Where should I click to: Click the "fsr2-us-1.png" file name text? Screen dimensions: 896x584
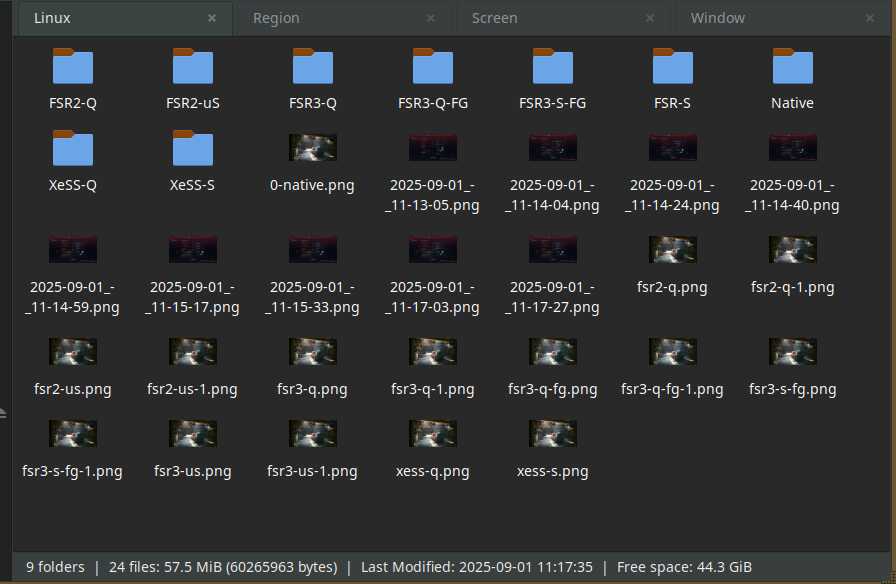[193, 390]
